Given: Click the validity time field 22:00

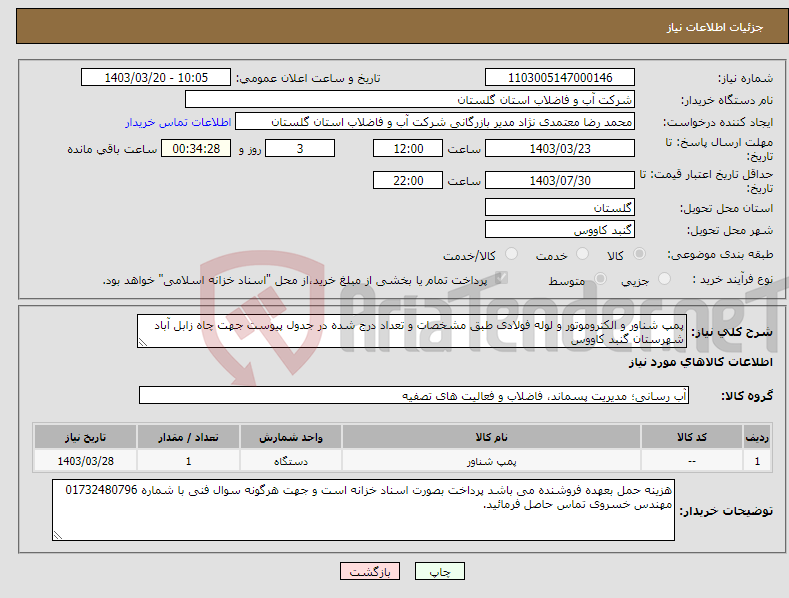Looking at the screenshot, I should click(408, 180).
